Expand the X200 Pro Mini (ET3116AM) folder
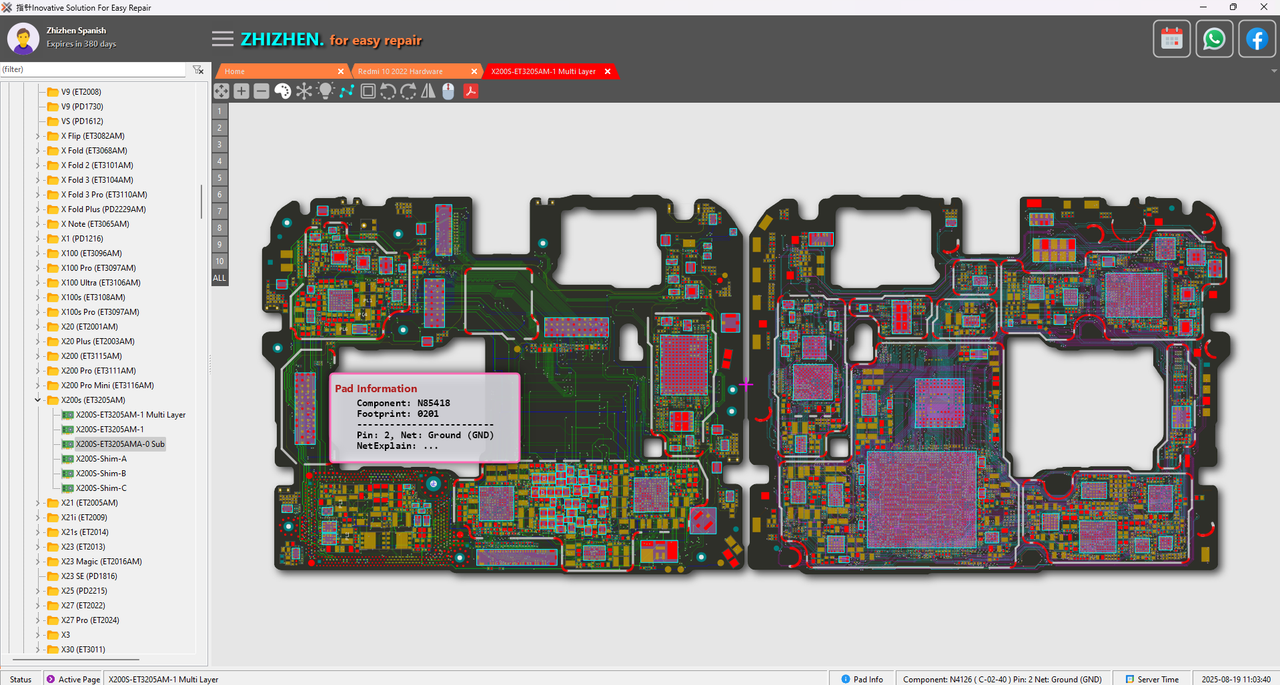This screenshot has height=685, width=1280. click(38, 385)
